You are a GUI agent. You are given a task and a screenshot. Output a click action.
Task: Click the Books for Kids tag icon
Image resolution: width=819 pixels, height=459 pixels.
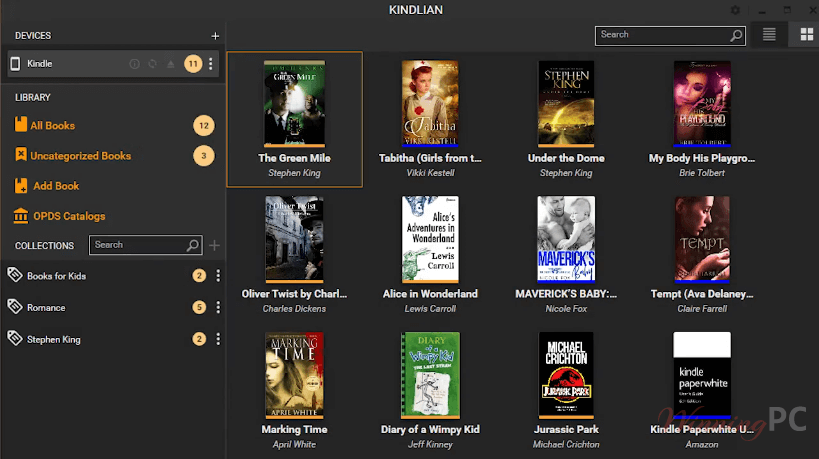tap(15, 275)
